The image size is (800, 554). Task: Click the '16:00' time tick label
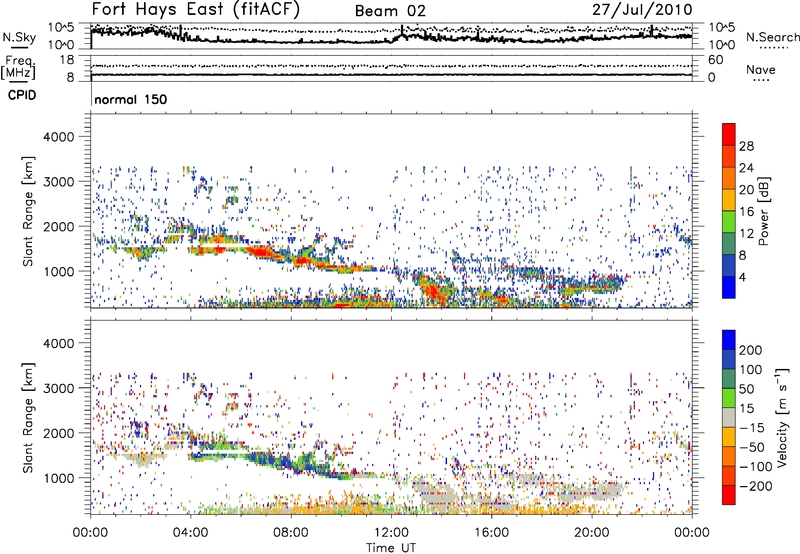(491, 533)
